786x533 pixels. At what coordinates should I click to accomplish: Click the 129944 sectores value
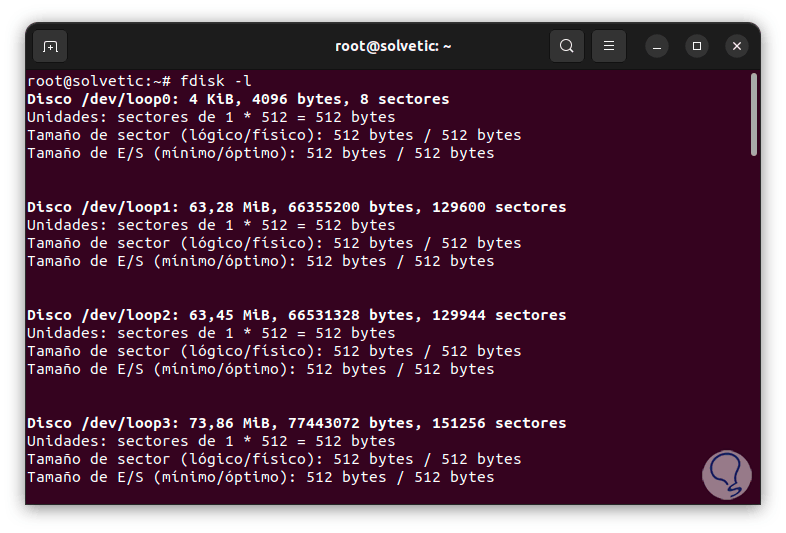tap(499, 315)
